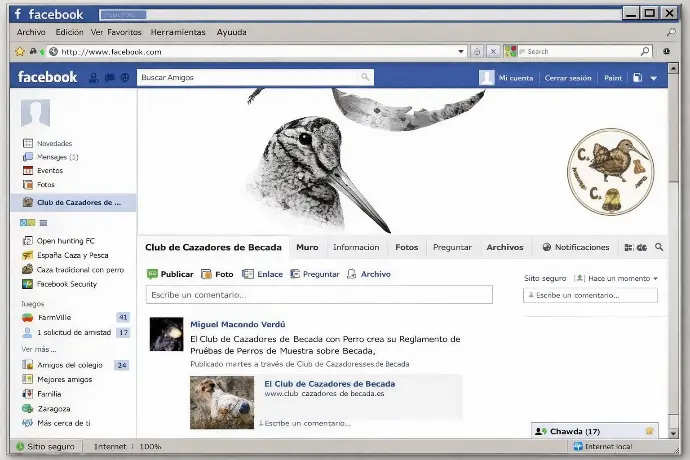
Task: Click the stop X button next to address bar
Action: 493,52
